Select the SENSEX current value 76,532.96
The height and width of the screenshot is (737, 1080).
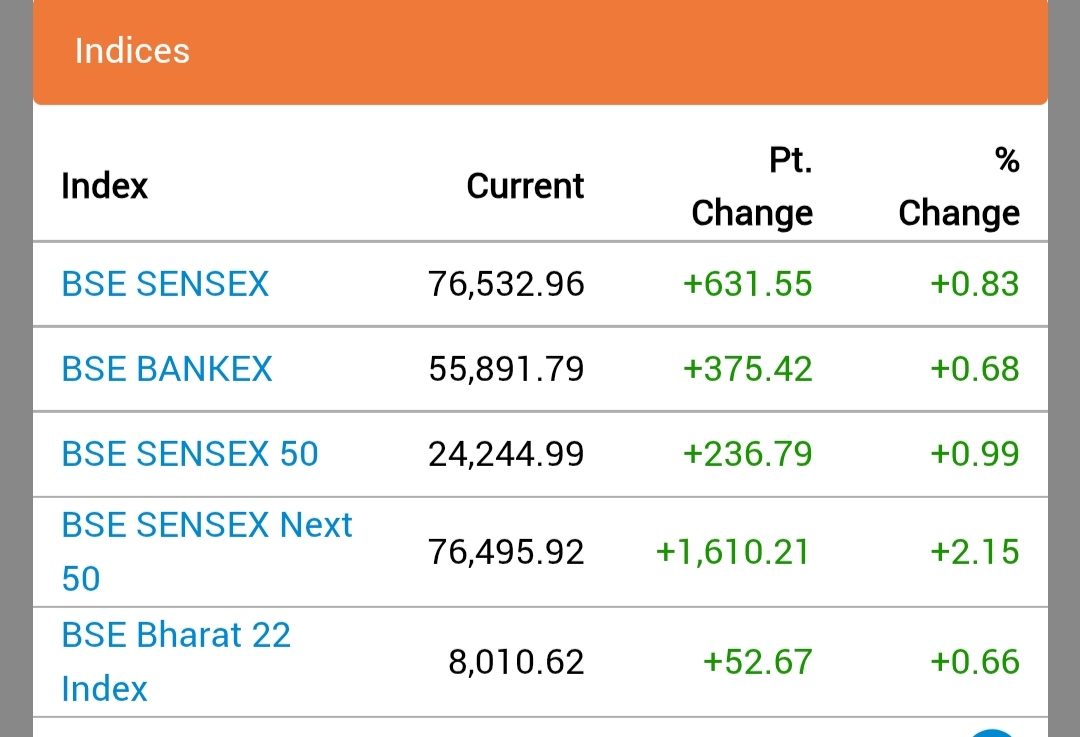click(506, 284)
